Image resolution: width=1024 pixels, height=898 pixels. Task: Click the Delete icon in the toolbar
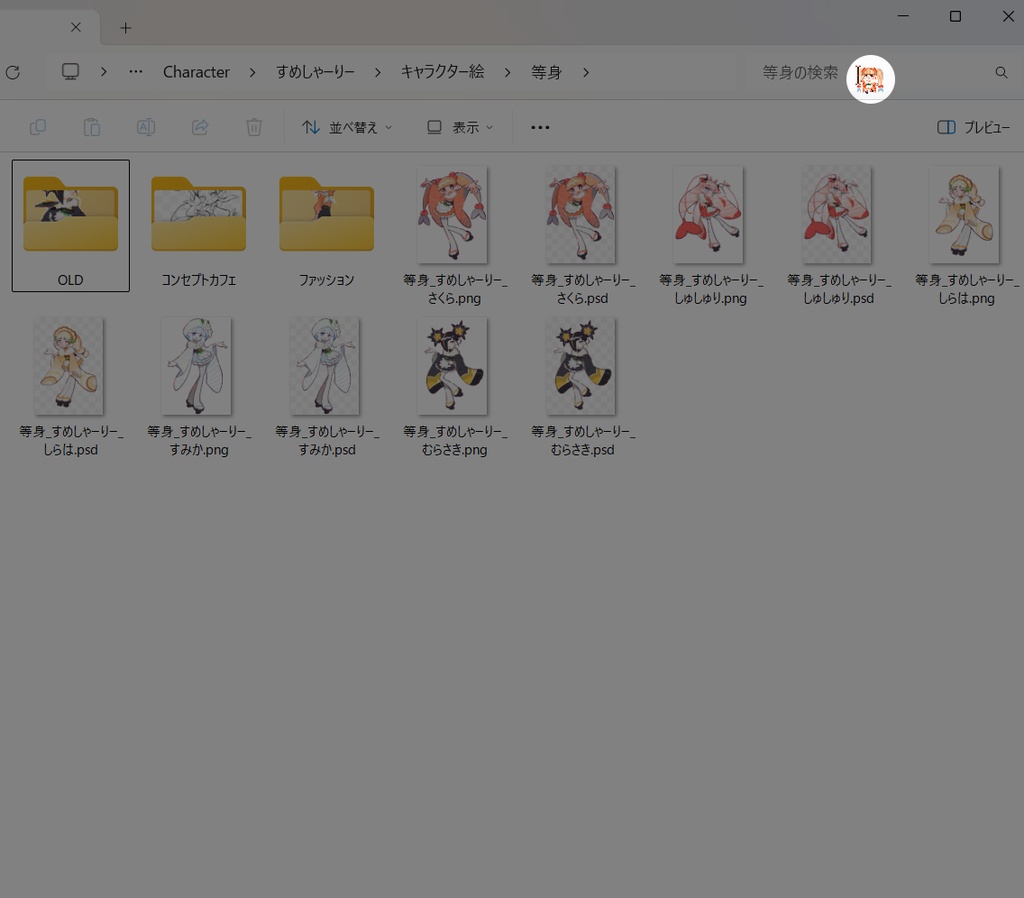pyautogui.click(x=254, y=127)
